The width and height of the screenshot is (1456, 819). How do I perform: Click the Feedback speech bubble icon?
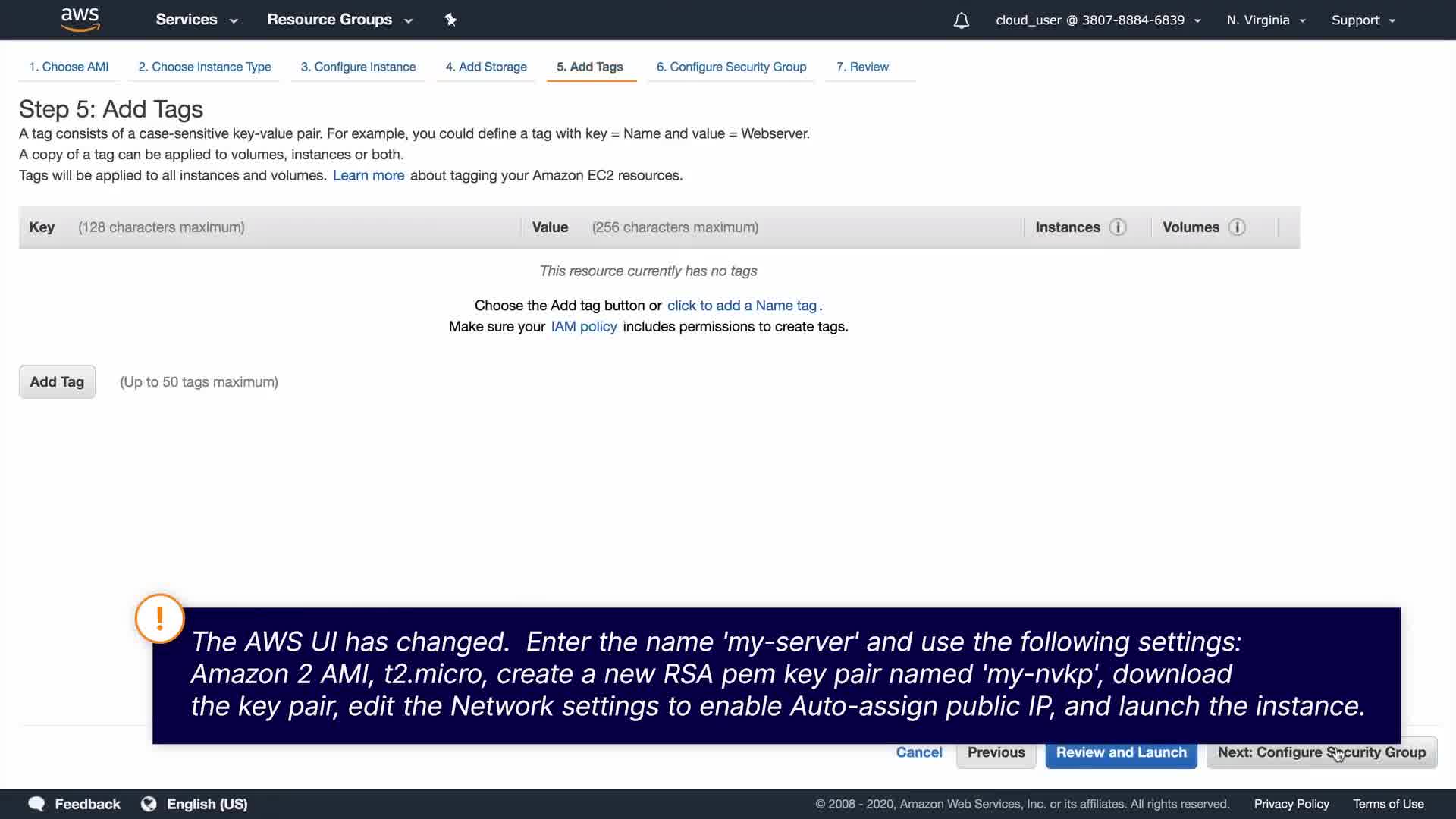coord(36,804)
